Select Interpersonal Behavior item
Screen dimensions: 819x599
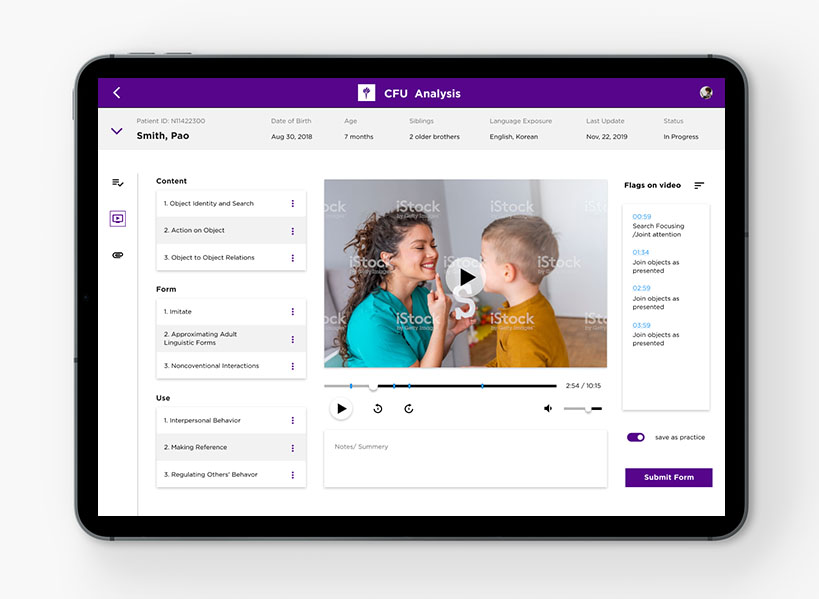click(220, 421)
